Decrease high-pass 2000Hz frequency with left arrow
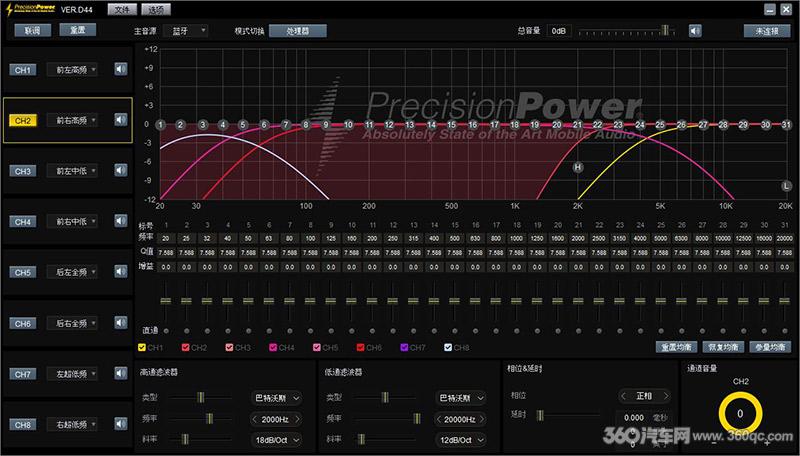Screen dimensions: 800x456 click(255, 419)
